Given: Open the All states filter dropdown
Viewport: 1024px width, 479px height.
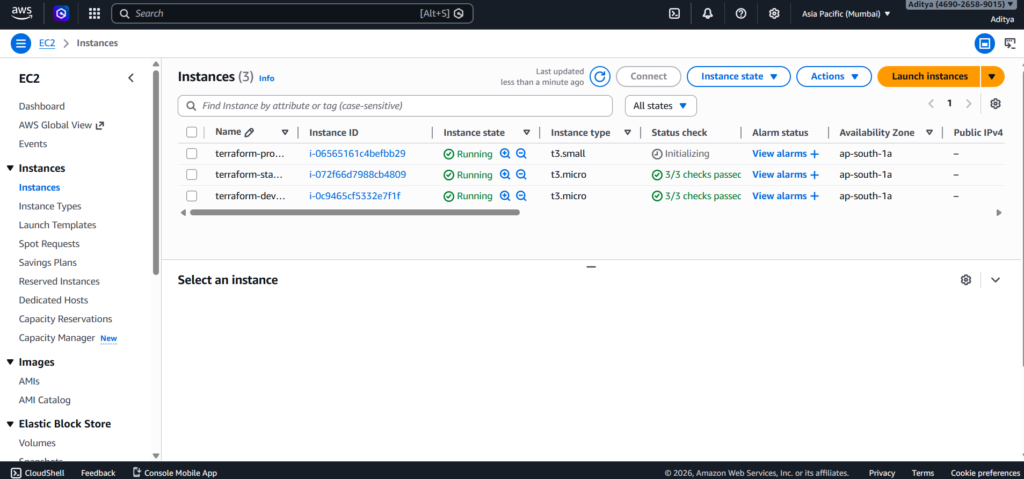Looking at the screenshot, I should [660, 105].
